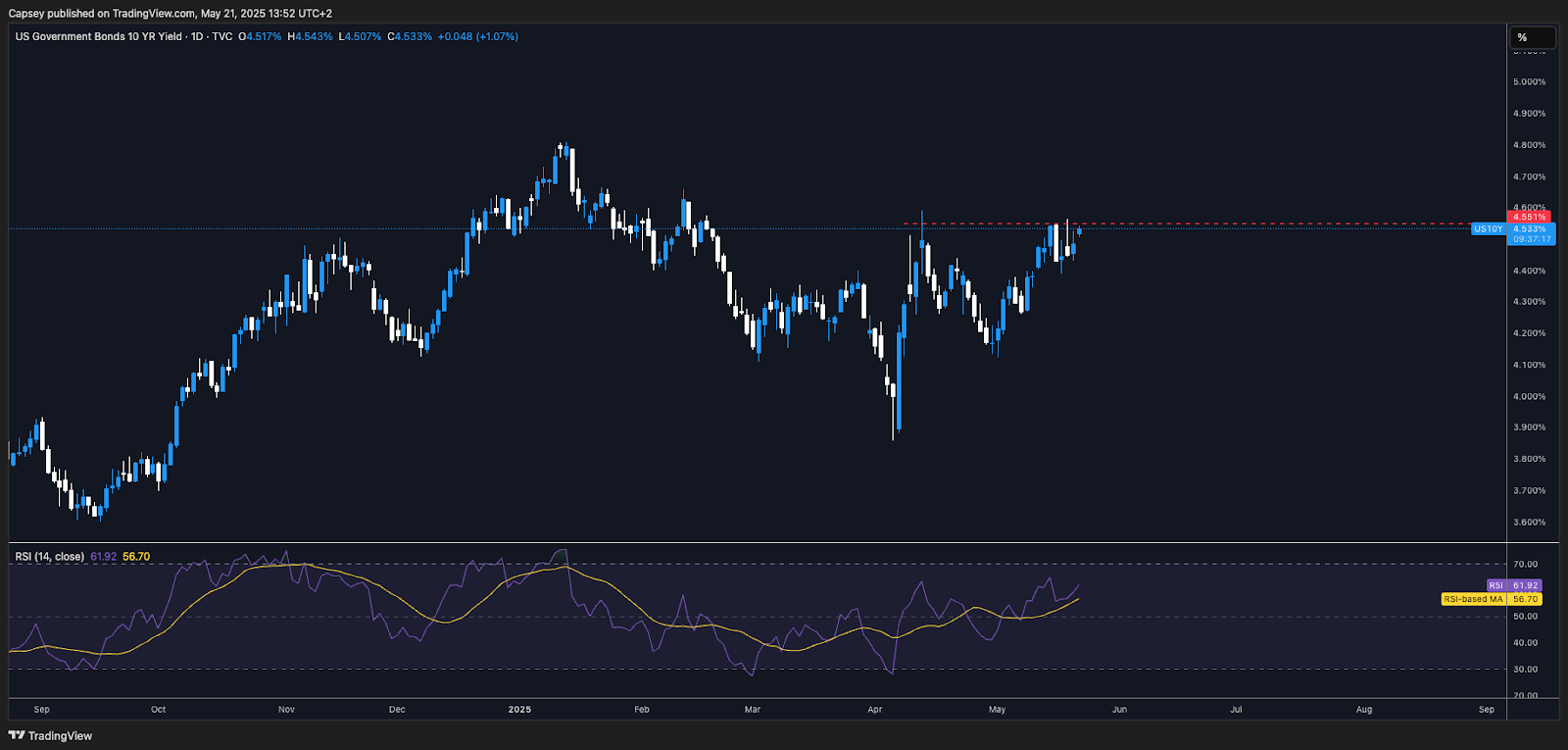Click the 70.00 level on RSI axis
1568x750 pixels.
[1525, 565]
